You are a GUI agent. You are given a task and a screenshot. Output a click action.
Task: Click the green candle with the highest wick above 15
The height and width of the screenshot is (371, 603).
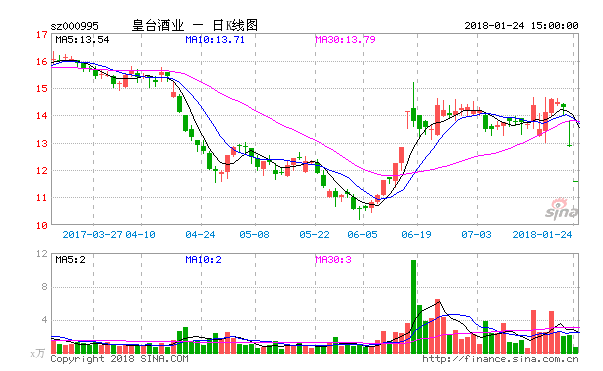click(413, 105)
